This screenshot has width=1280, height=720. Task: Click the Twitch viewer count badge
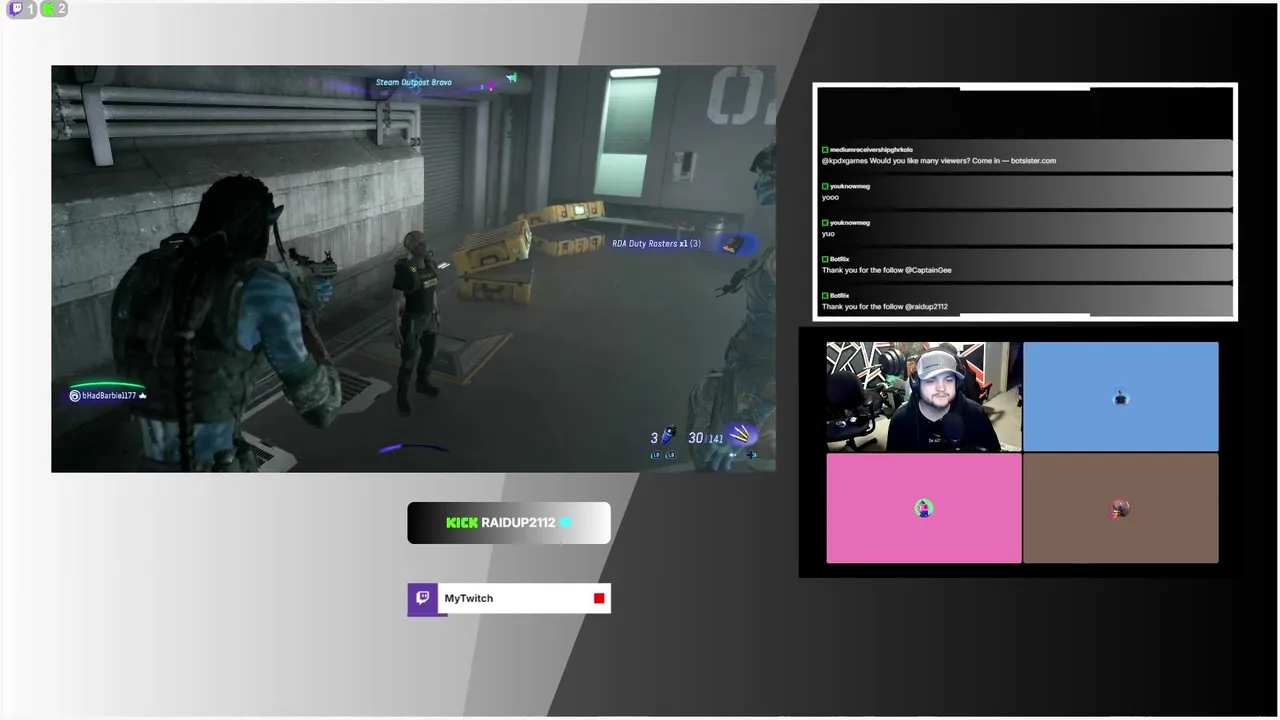click(22, 9)
